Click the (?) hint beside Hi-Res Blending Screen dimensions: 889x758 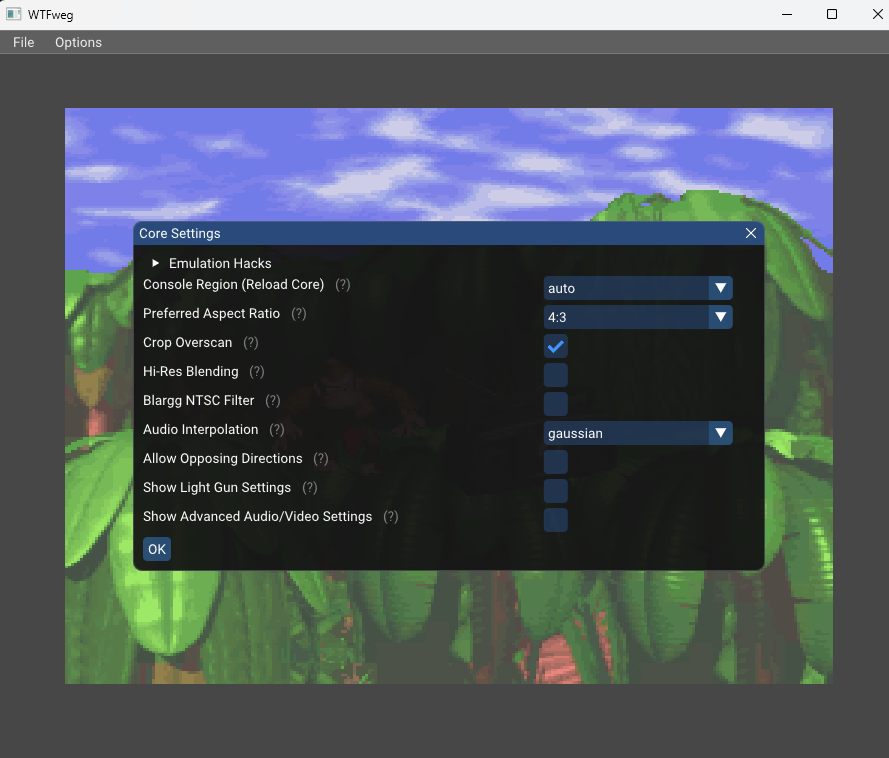tap(257, 372)
